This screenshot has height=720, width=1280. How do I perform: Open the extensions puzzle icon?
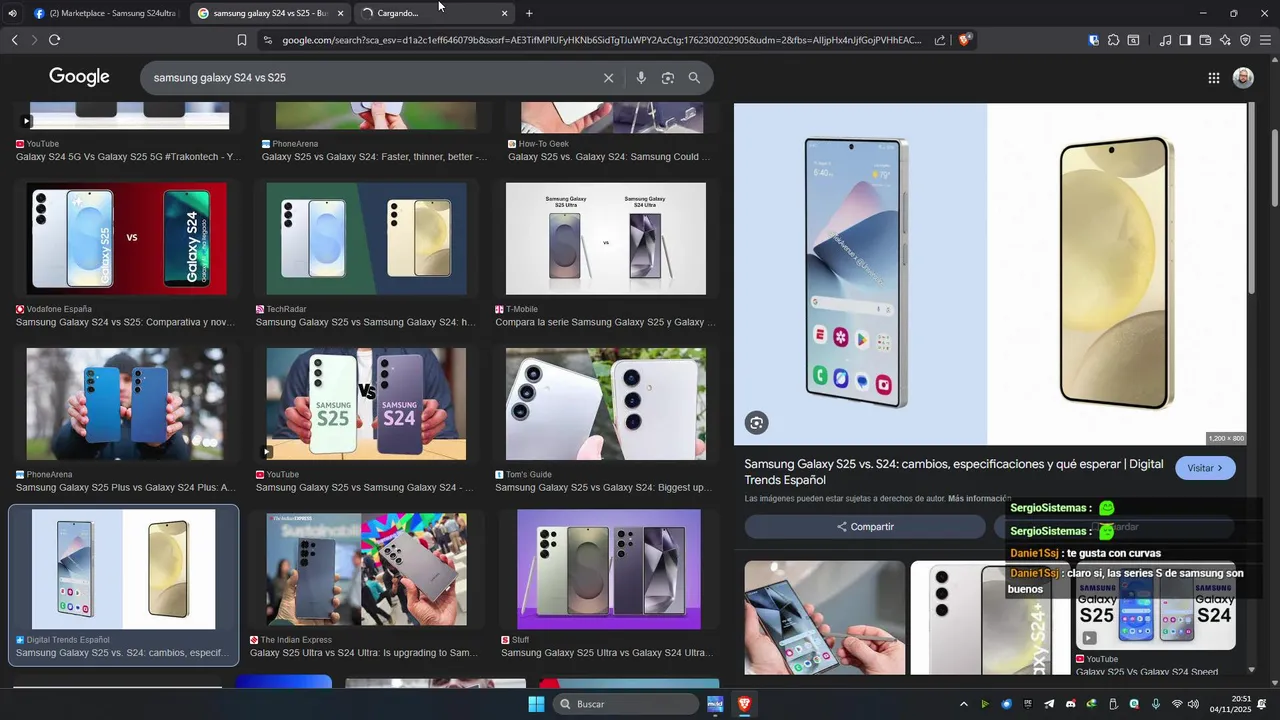[1114, 40]
